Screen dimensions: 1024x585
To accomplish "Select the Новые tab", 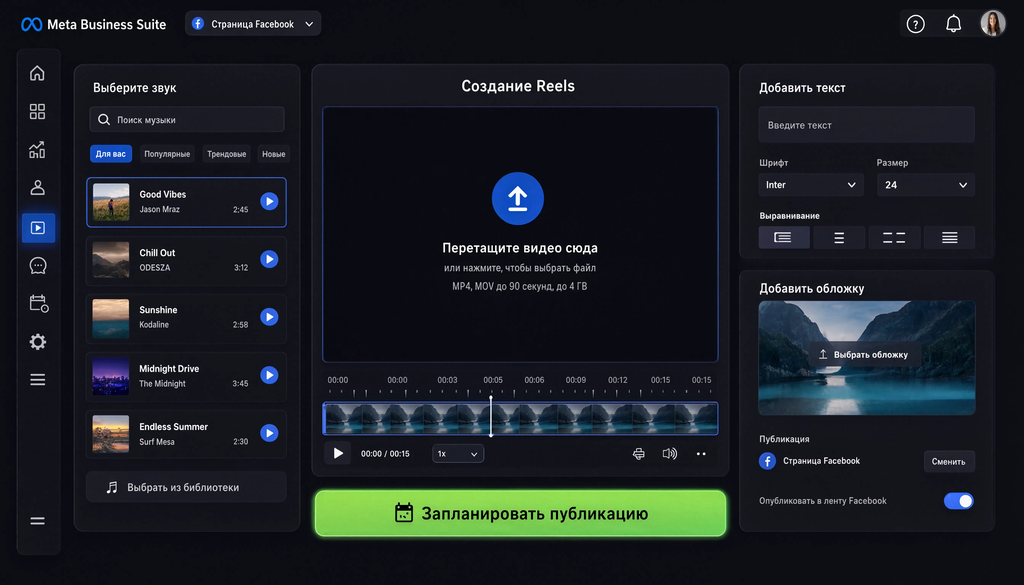I will click(274, 154).
